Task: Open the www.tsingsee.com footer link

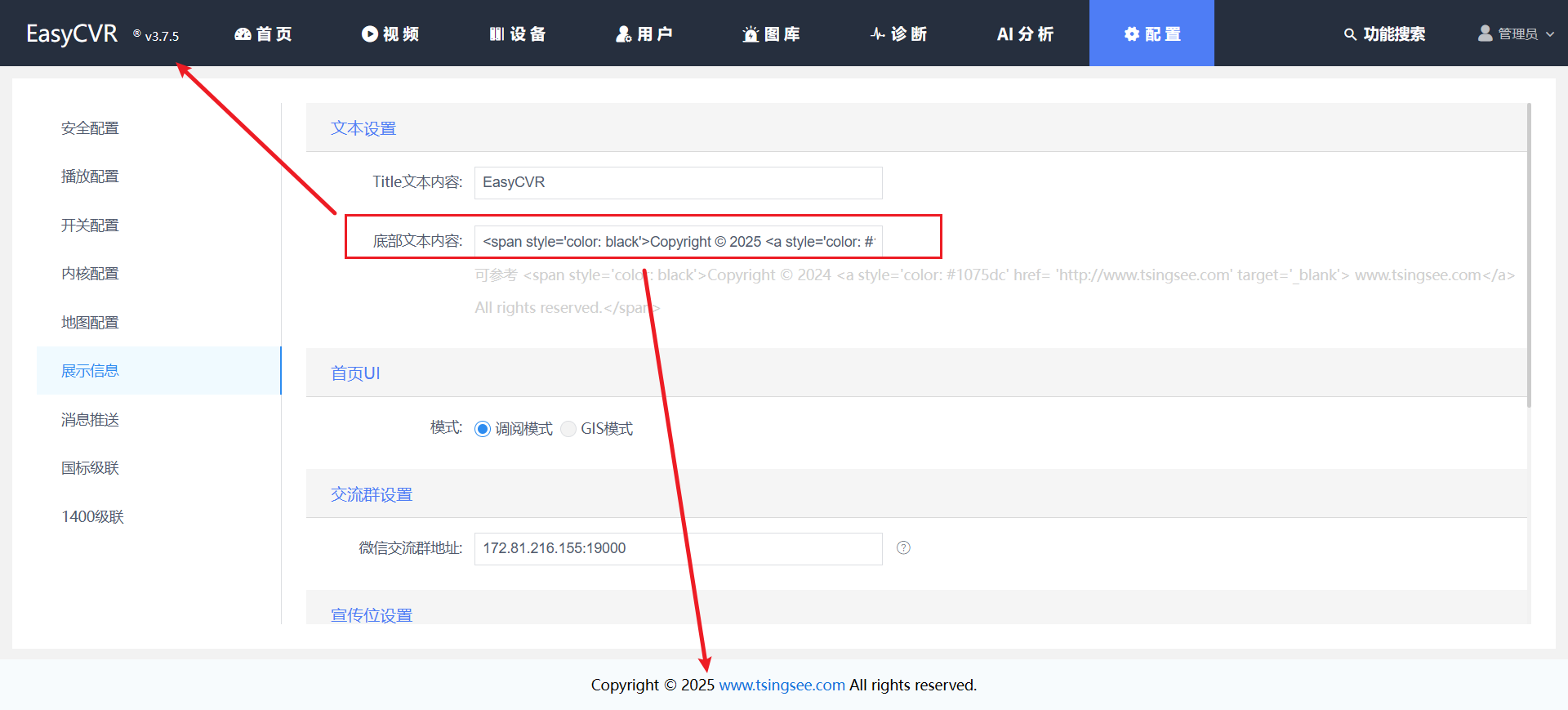Action: coord(782,685)
